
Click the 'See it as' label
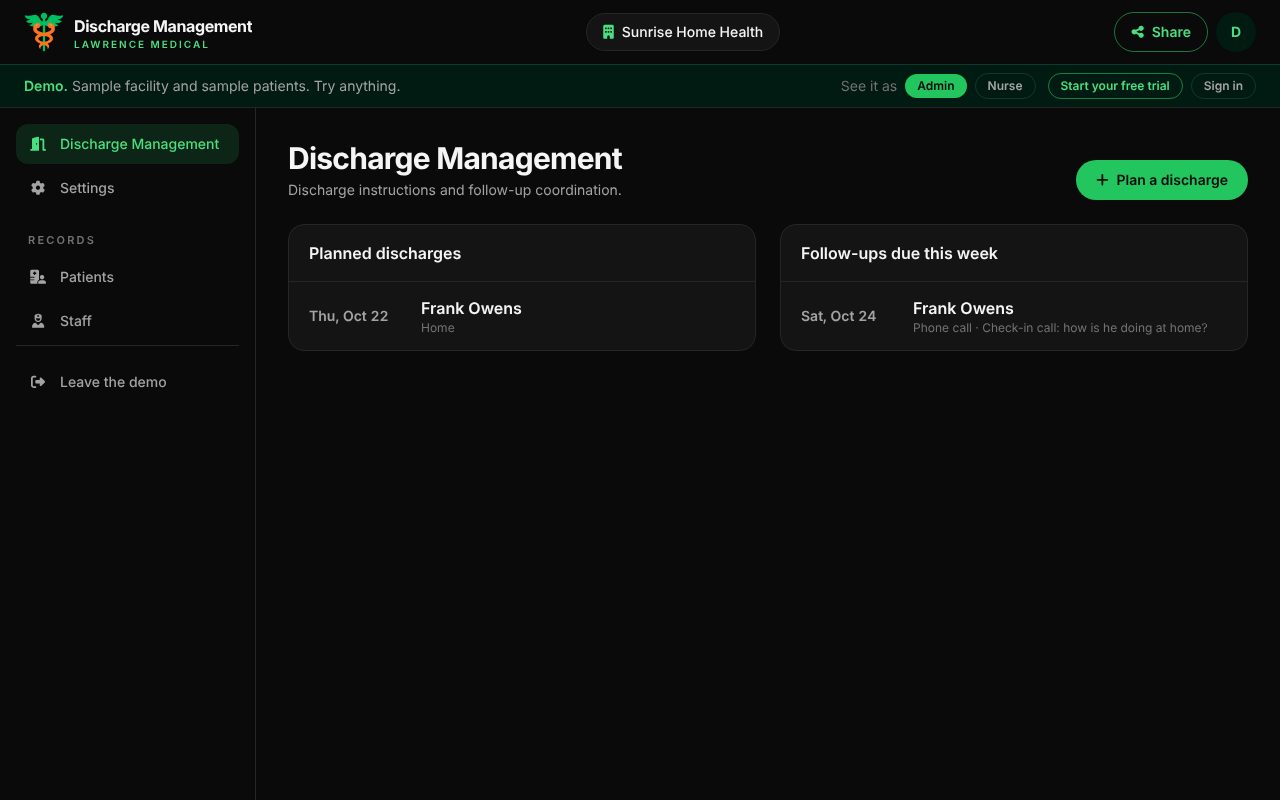[869, 86]
